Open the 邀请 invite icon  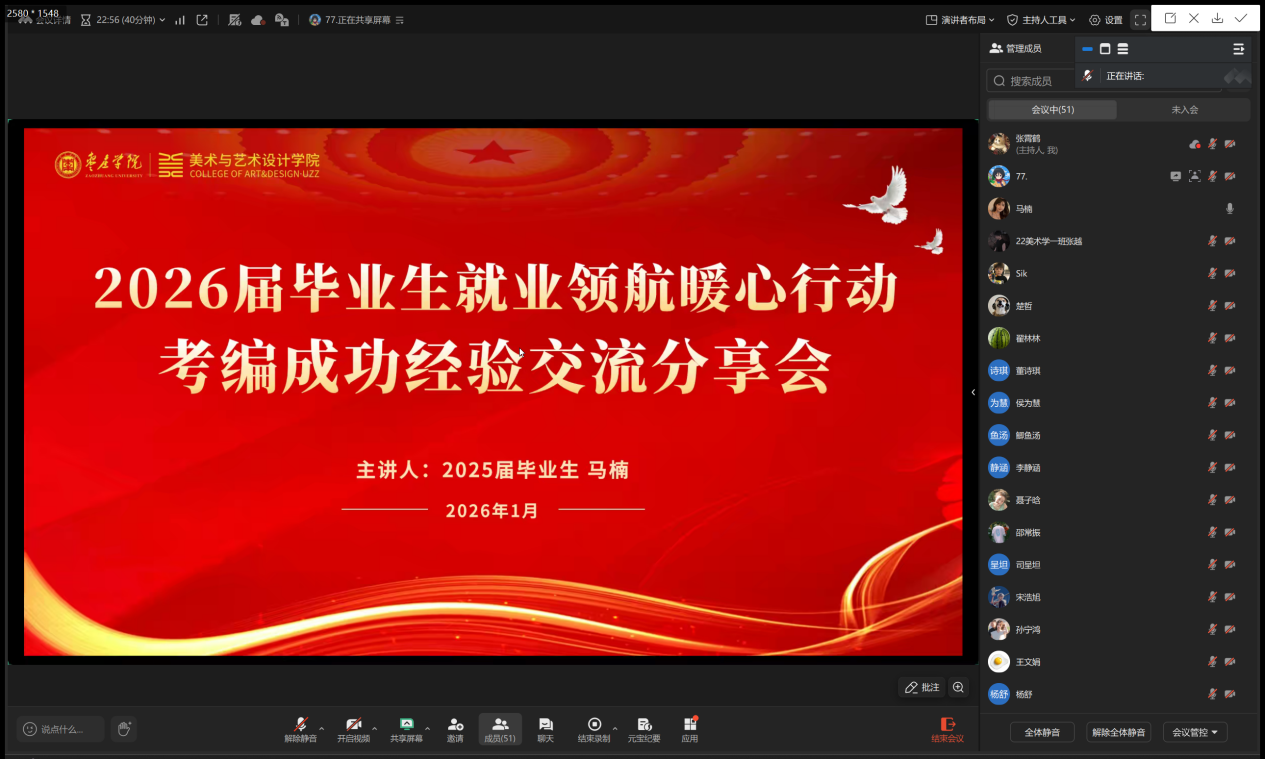(x=455, y=725)
